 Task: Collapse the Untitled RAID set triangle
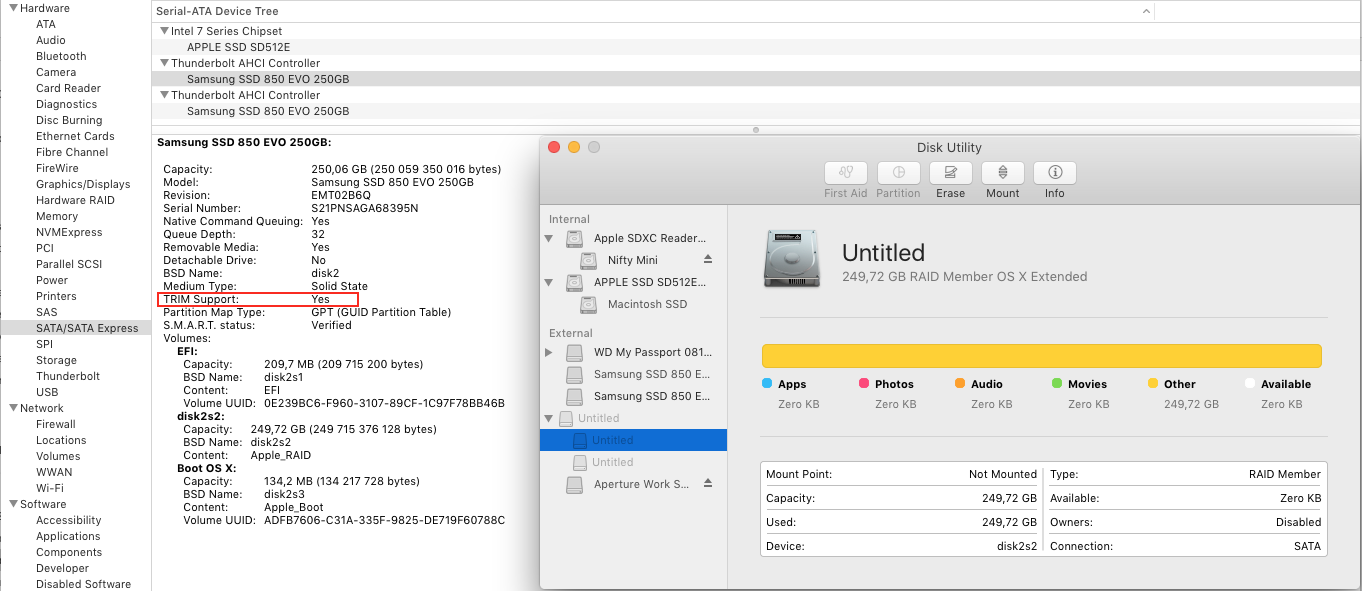[x=548, y=418]
